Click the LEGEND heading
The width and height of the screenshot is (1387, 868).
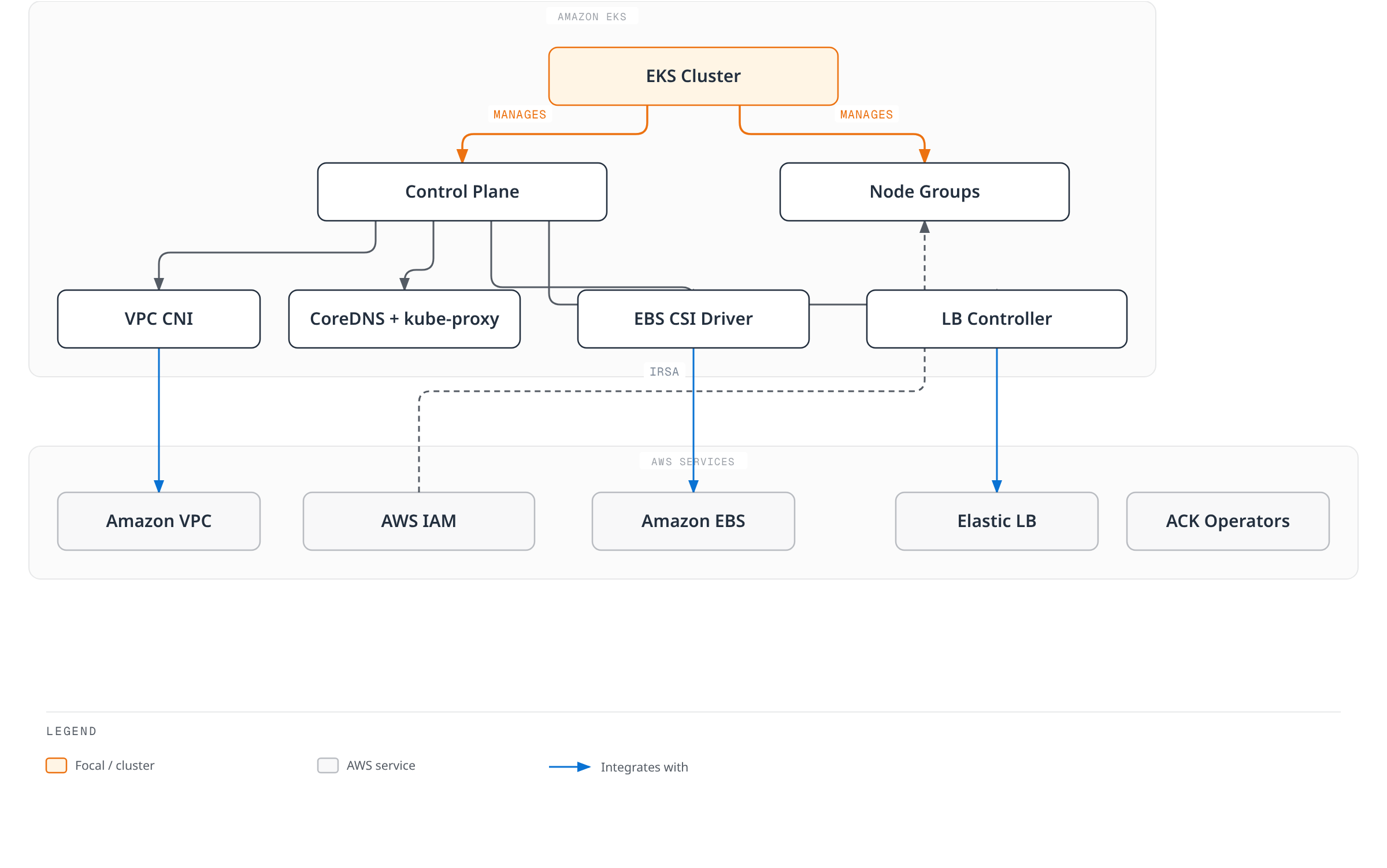click(x=72, y=731)
